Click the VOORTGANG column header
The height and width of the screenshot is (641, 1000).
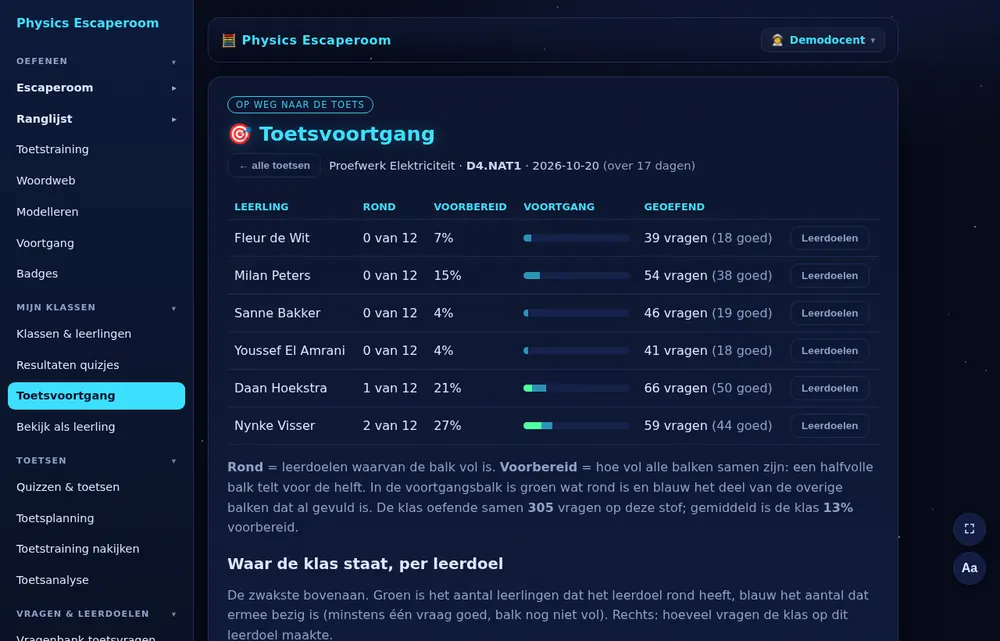coord(559,207)
